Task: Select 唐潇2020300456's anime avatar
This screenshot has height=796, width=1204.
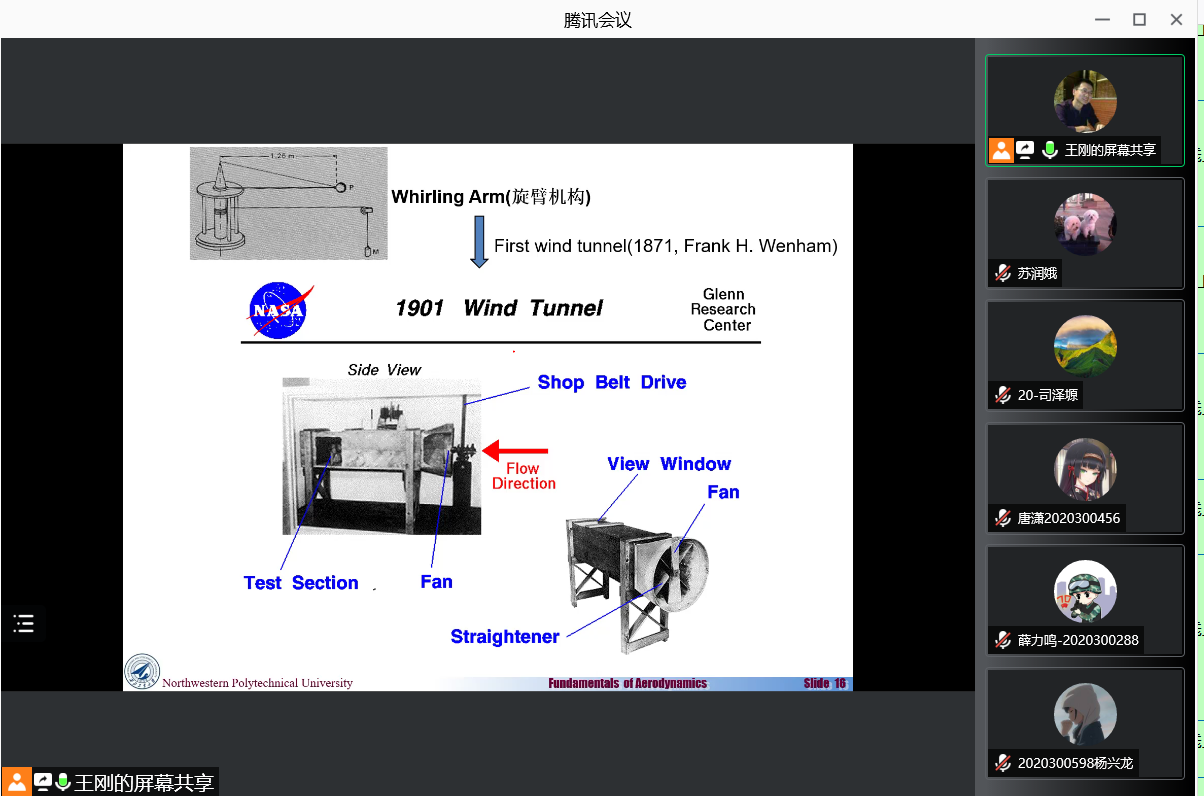Action: [1085, 470]
